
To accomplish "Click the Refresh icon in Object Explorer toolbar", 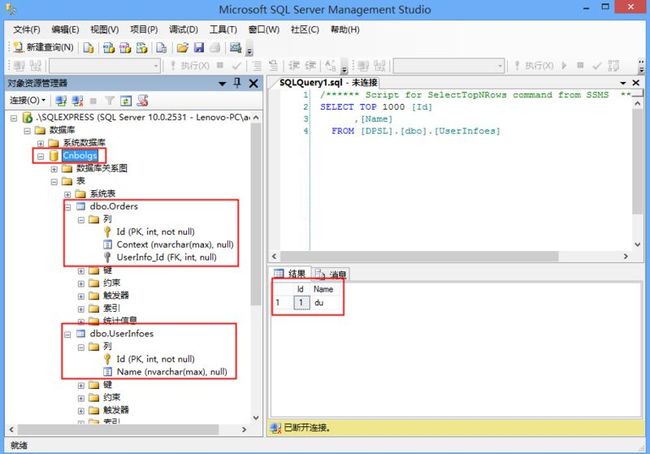I will coord(126,100).
